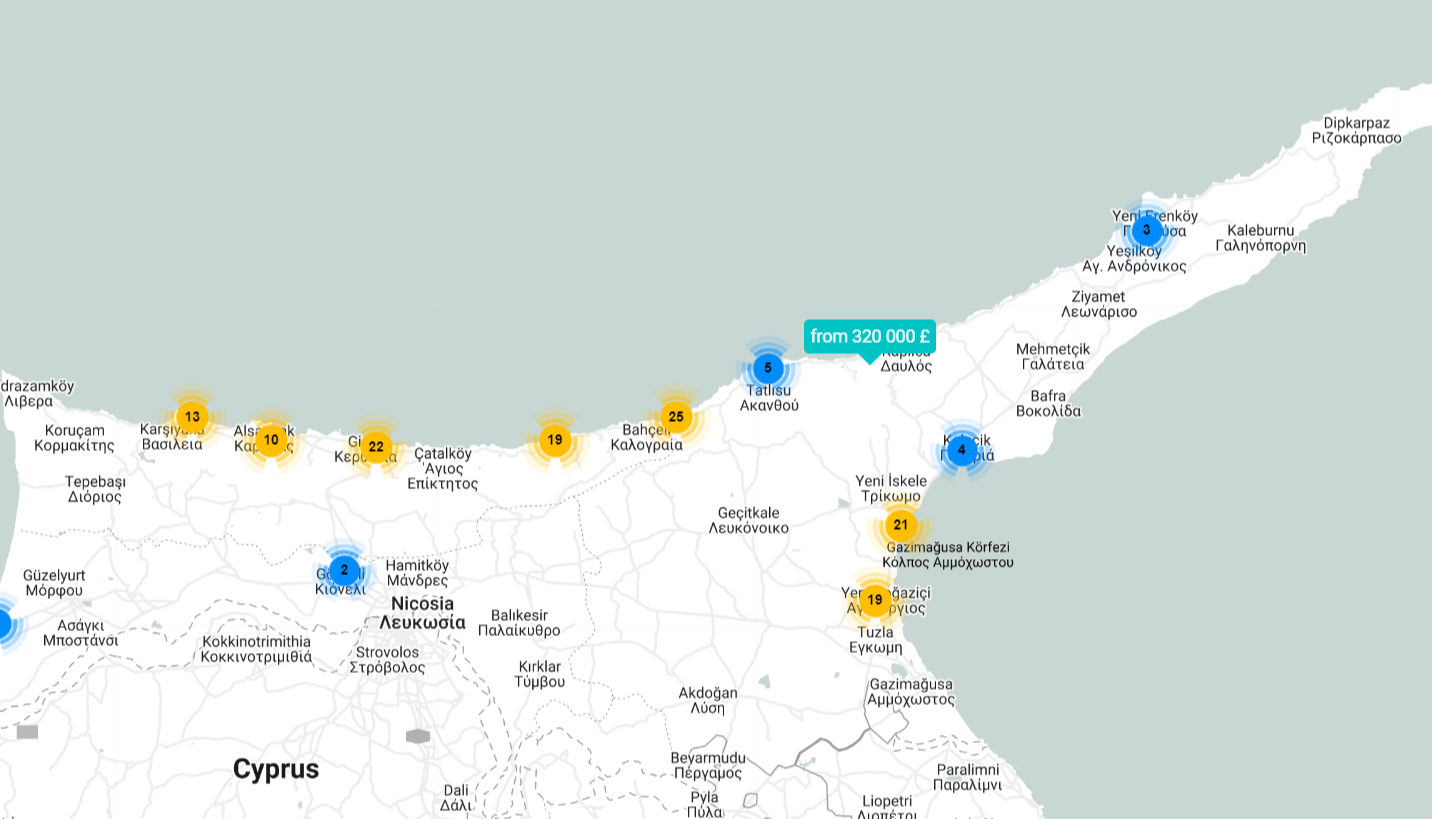The height and width of the screenshot is (819, 1432).
Task: Open the 10 listings cluster at Alsancak
Action: pos(271,440)
